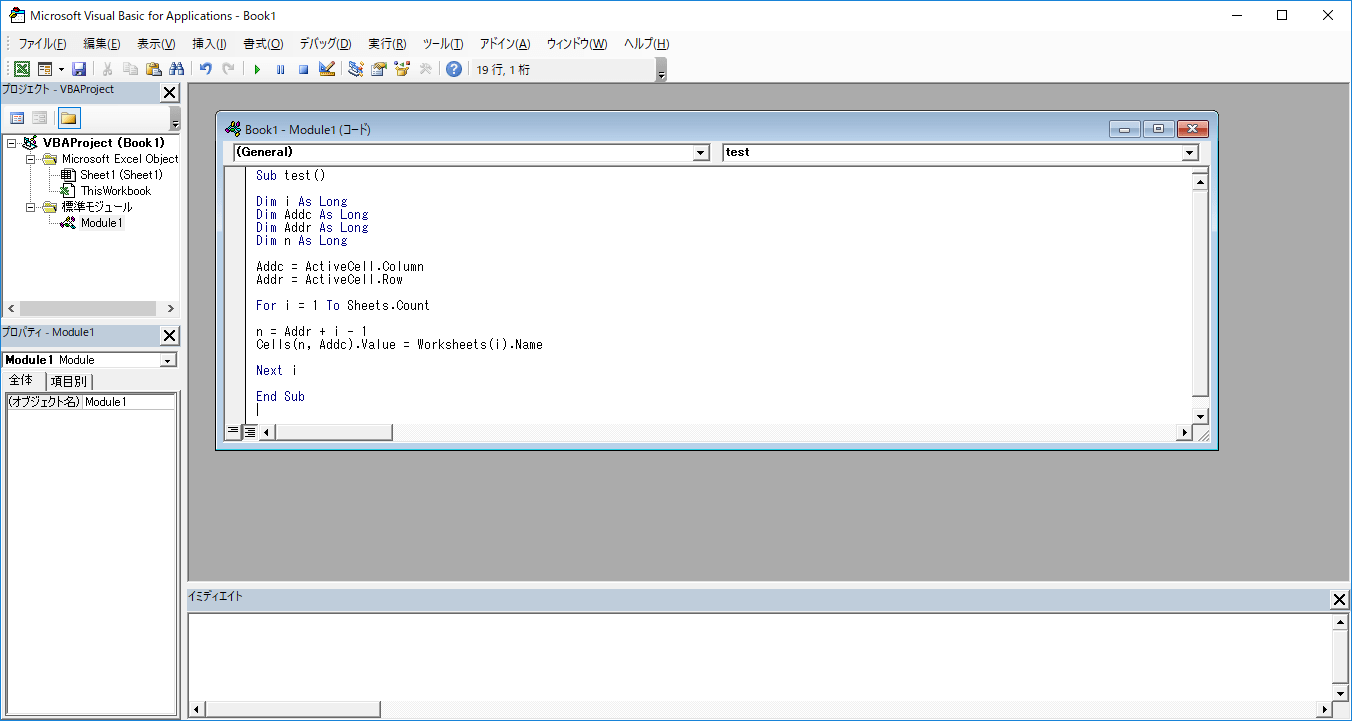1352x721 pixels.
Task: Click the Reset stop icon
Action: [x=303, y=69]
